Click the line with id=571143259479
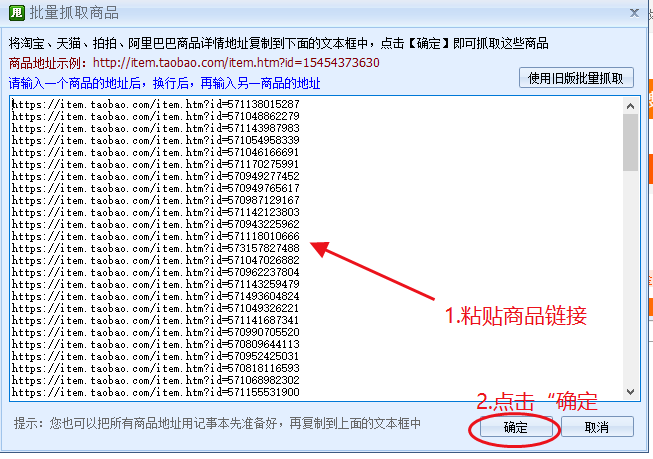 (x=156, y=284)
